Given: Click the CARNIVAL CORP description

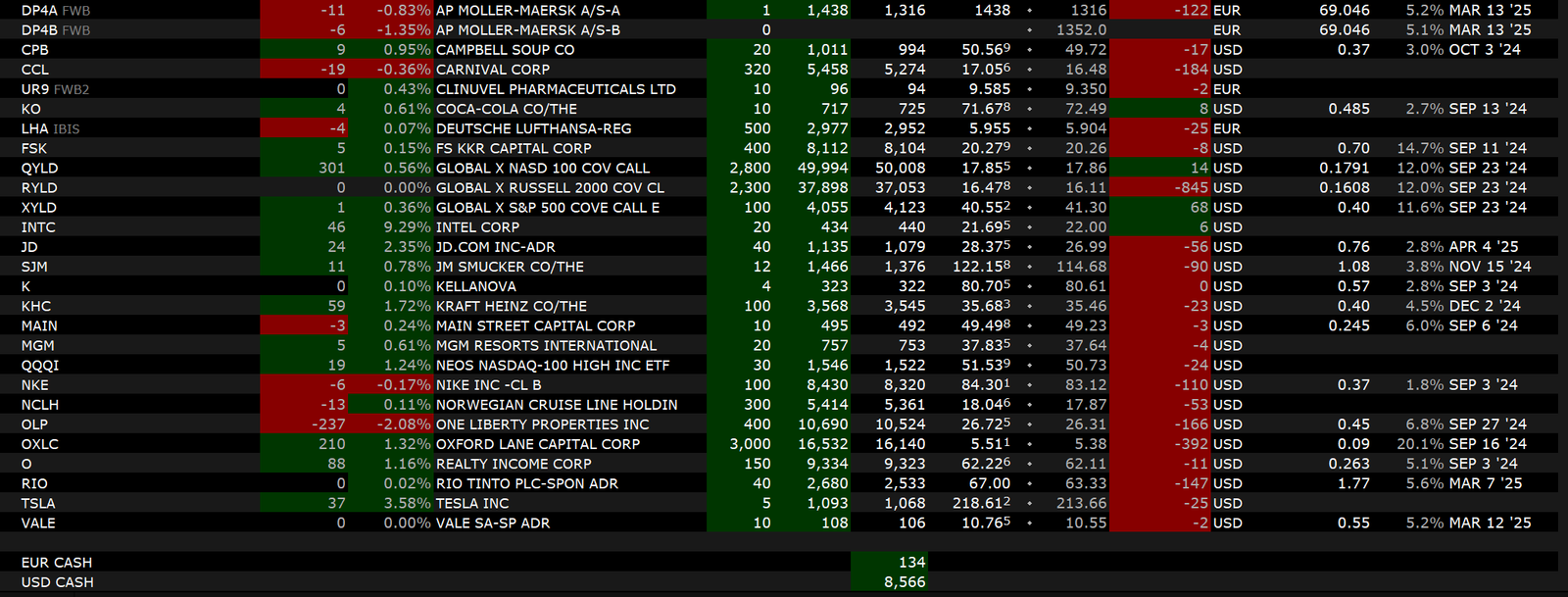Looking at the screenshot, I should (x=492, y=70).
